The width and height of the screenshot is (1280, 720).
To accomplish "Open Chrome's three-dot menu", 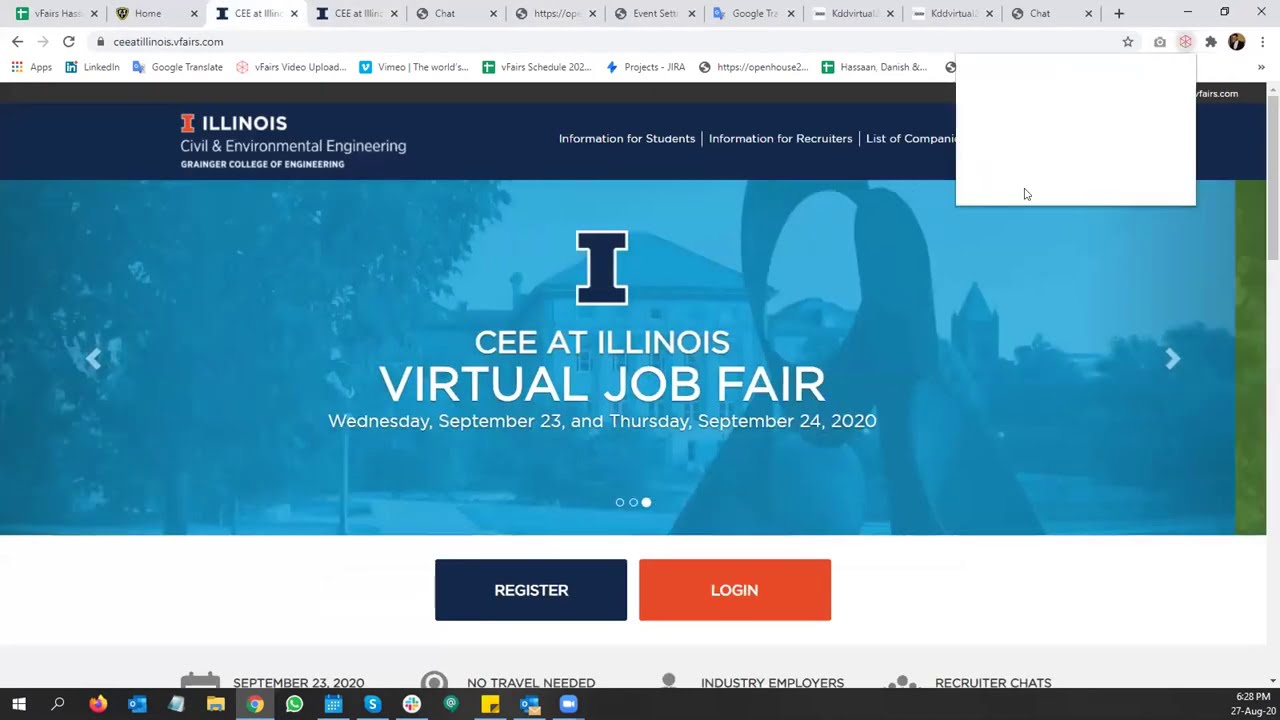I will click(x=1263, y=42).
